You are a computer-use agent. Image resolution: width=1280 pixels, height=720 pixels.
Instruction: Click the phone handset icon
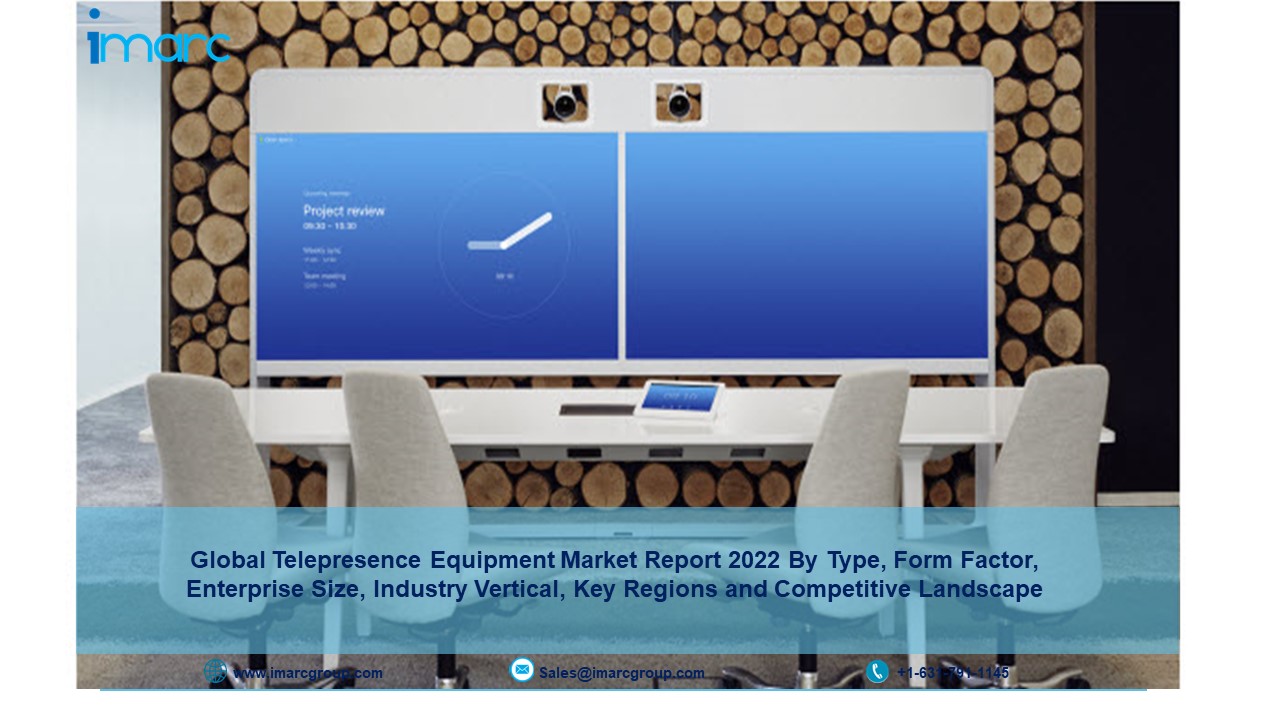pyautogui.click(x=877, y=671)
